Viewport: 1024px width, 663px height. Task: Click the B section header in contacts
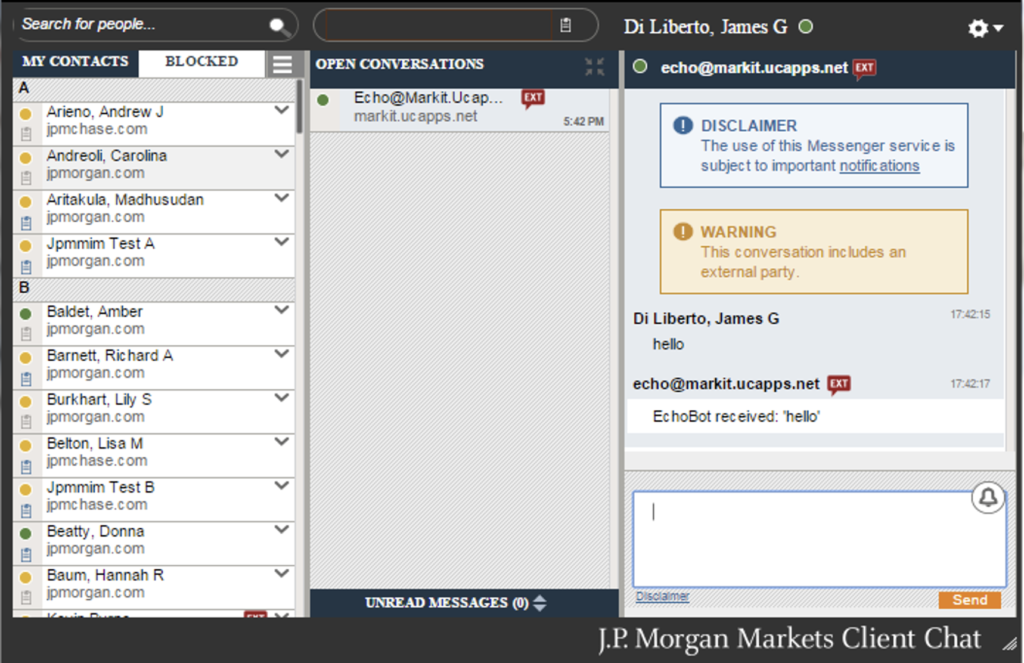[x=154, y=289]
